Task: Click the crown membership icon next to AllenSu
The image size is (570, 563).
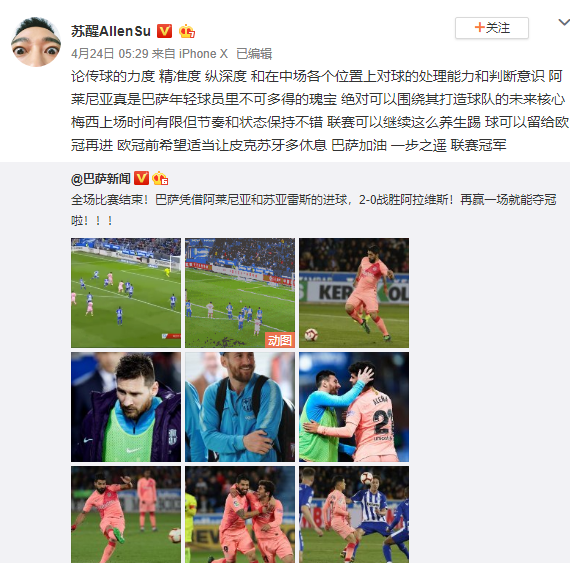Action: pyautogui.click(x=186, y=31)
